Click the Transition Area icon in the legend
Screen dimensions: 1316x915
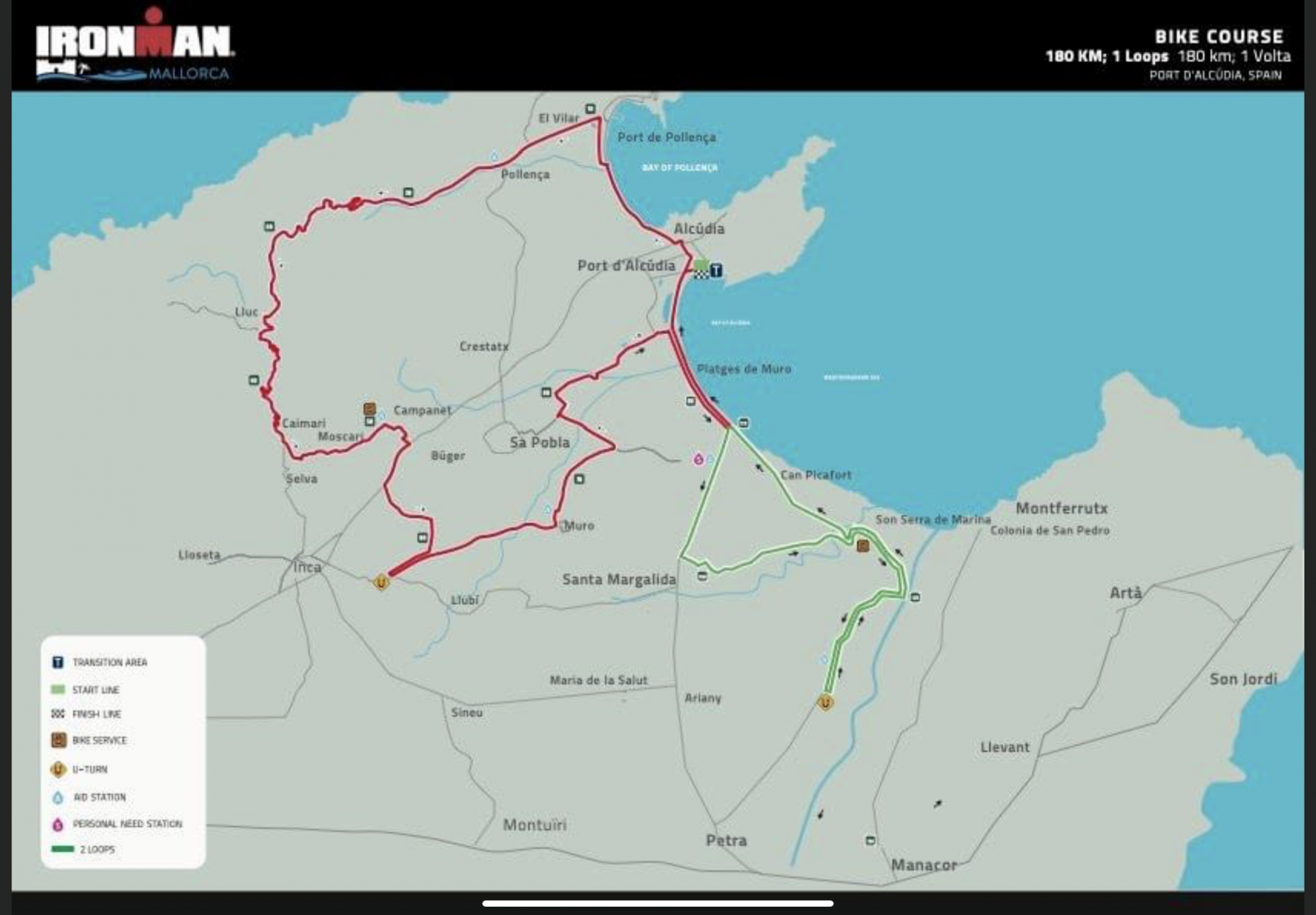click(58, 662)
